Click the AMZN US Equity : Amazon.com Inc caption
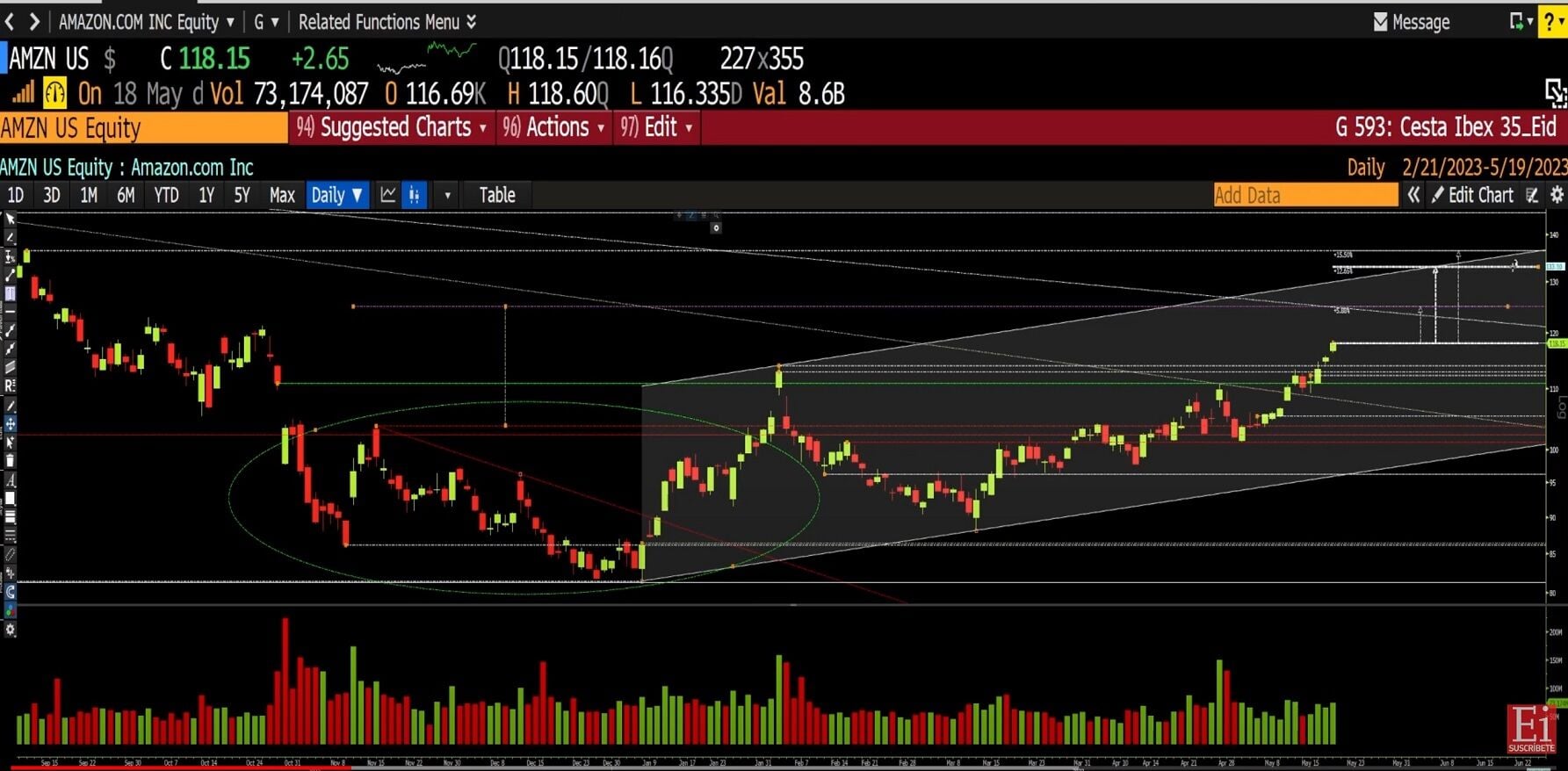1568x771 pixels. 126,167
